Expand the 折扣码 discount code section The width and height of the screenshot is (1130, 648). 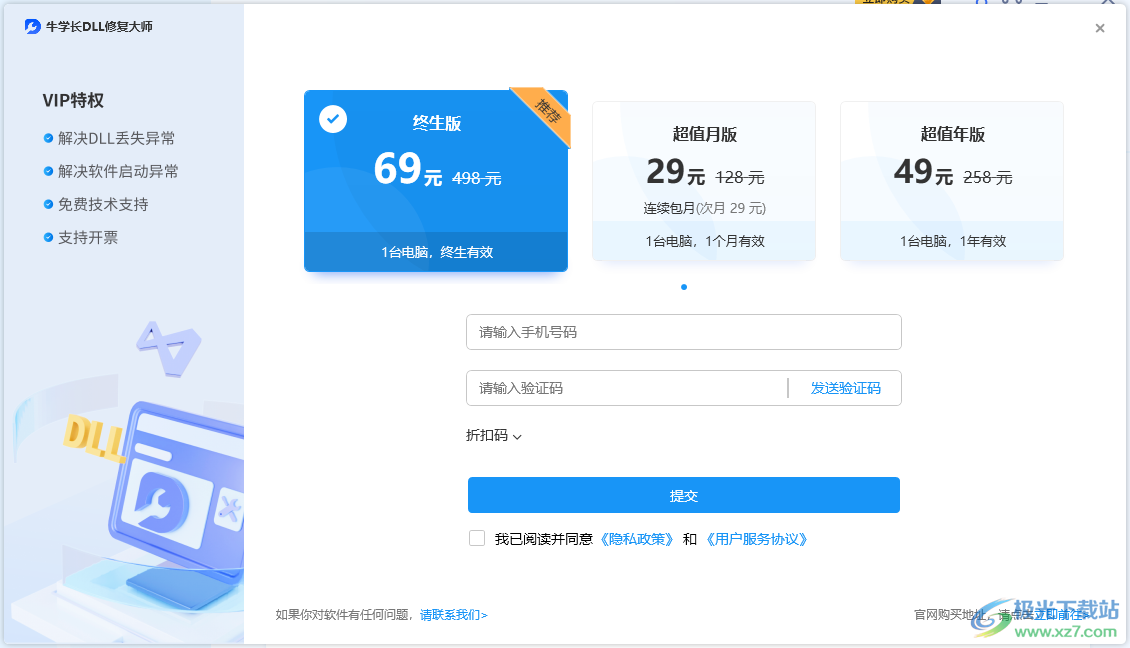(x=494, y=435)
